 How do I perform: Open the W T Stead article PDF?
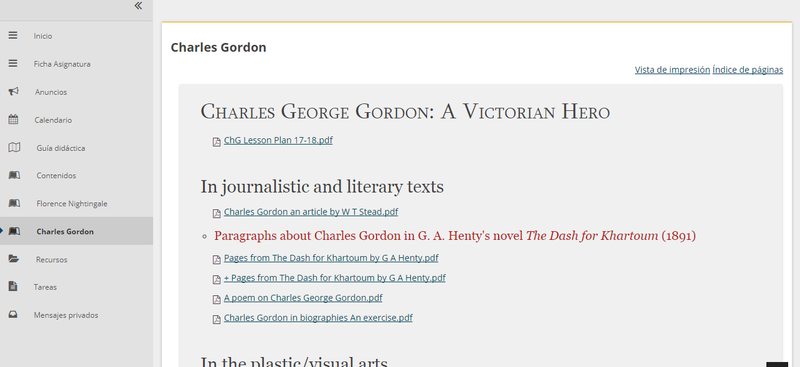pos(311,212)
